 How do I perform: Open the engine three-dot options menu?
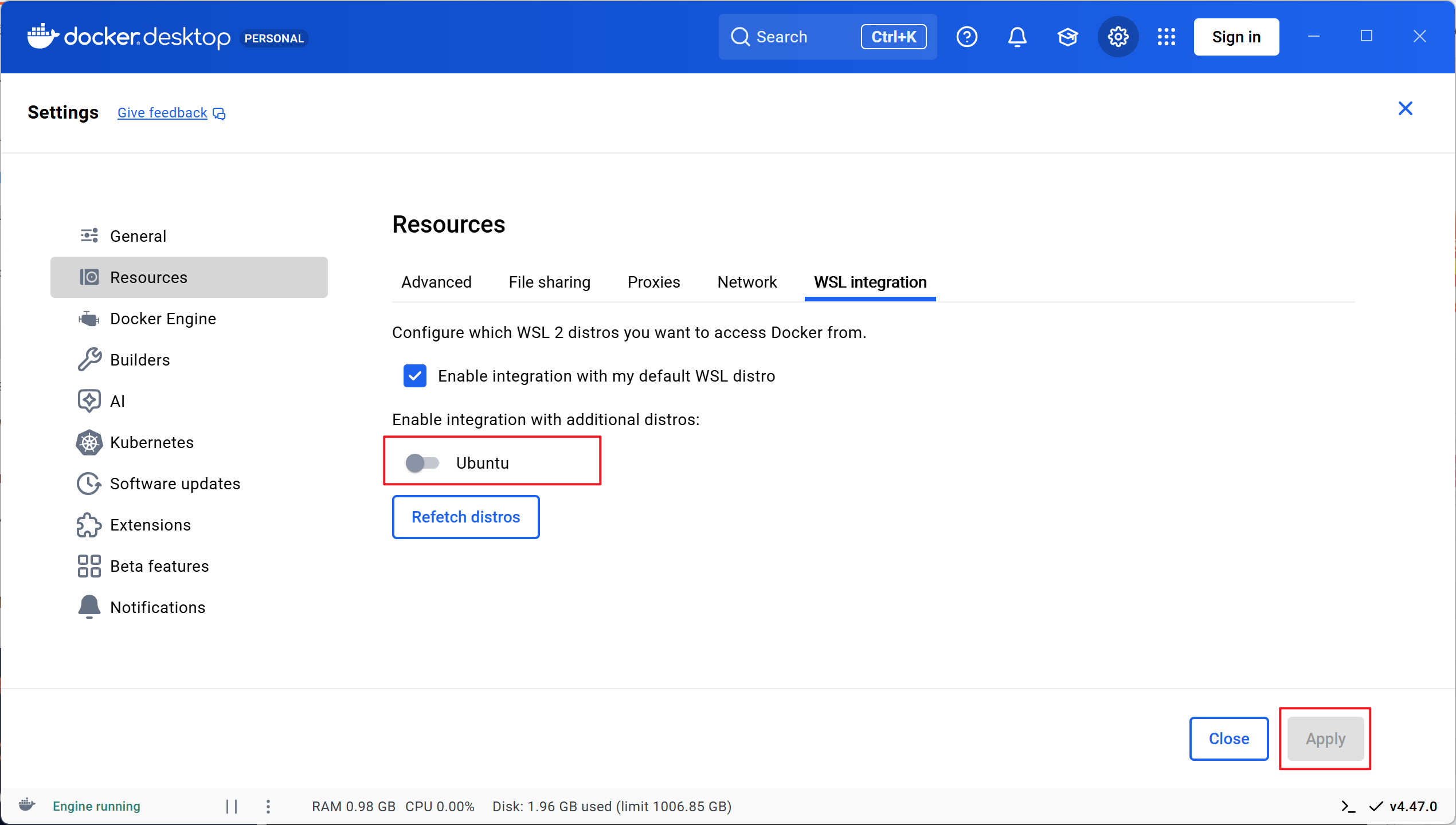[x=268, y=807]
